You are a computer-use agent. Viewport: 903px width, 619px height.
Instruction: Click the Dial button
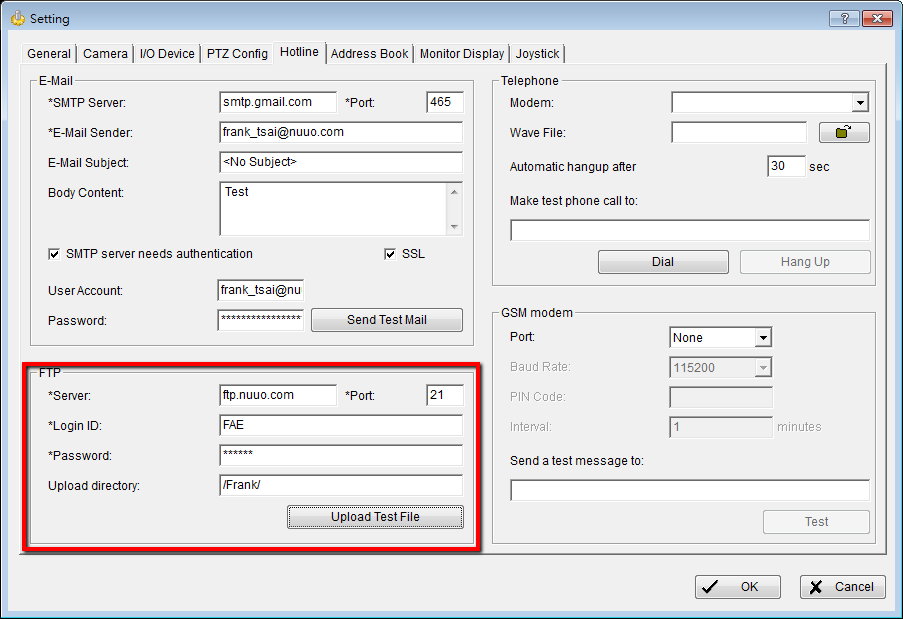(662, 262)
